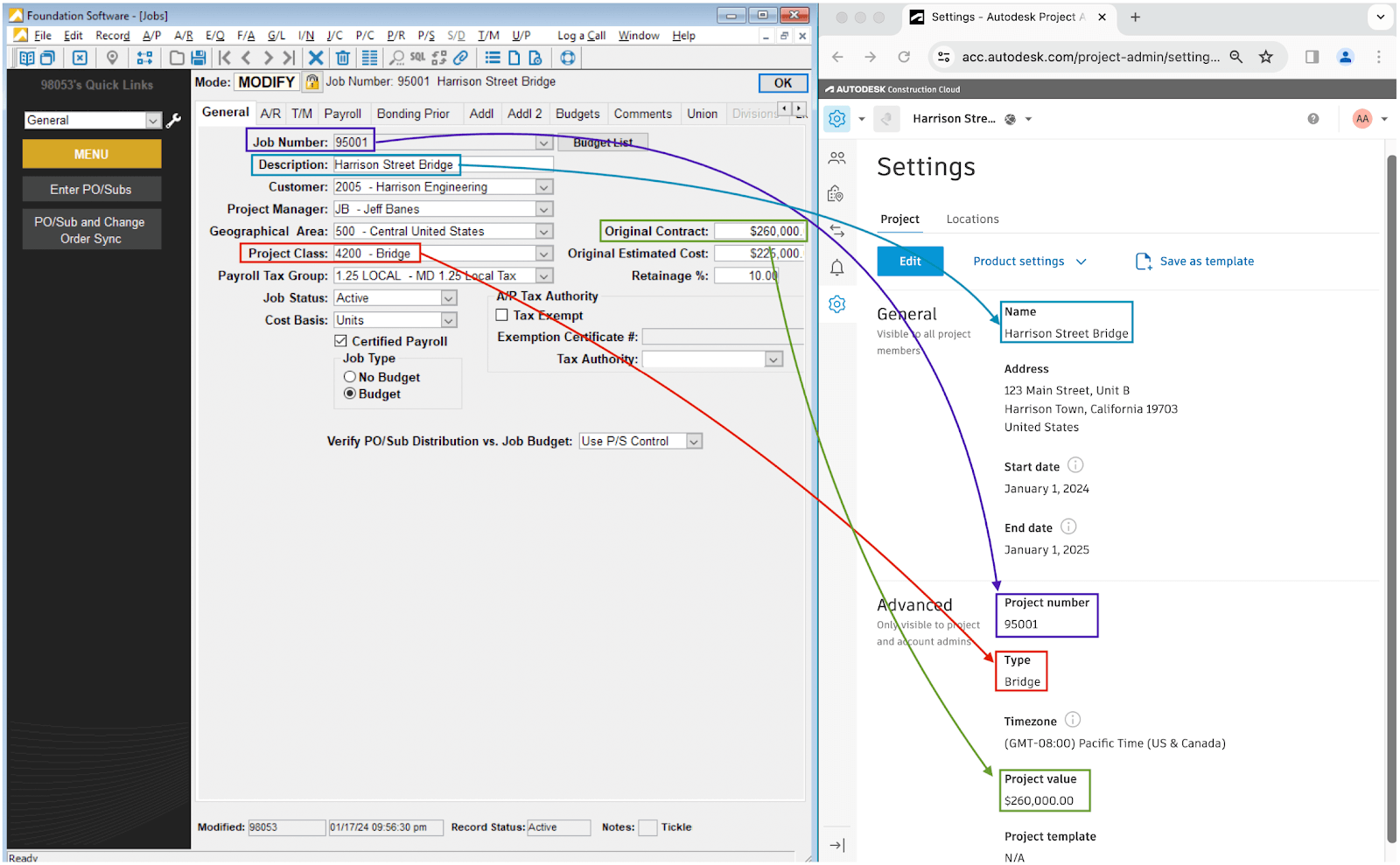Click the blue Edit button
The image size is (1400, 865).
[x=910, y=262]
